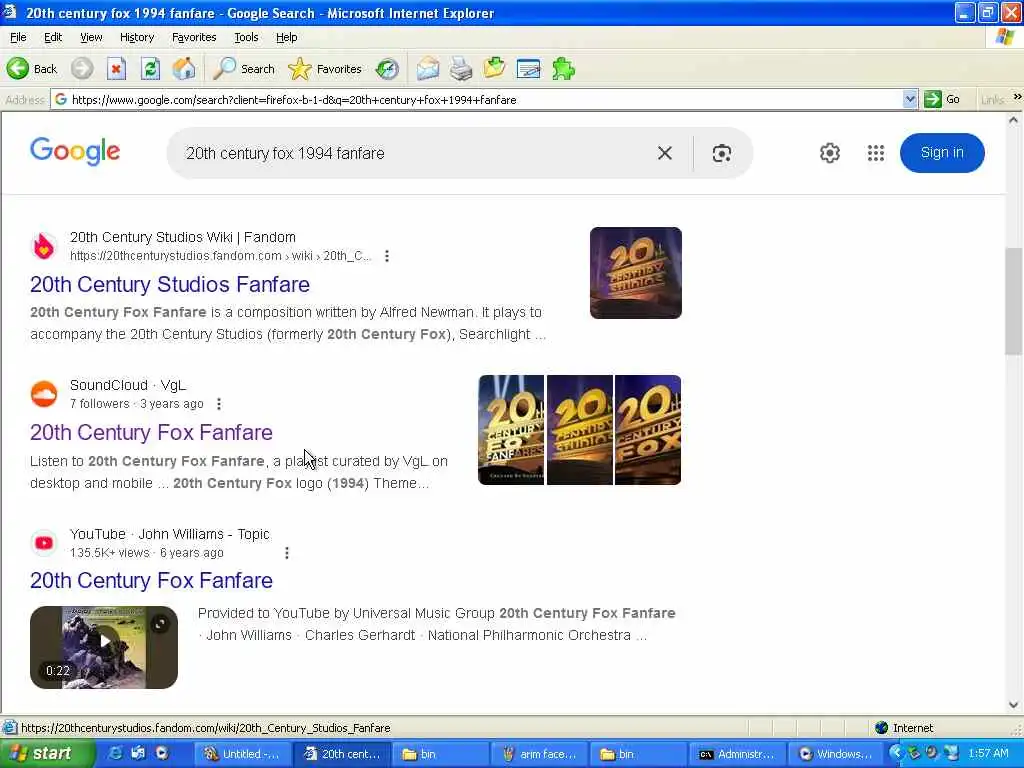Viewport: 1024px width, 768px height.
Task: Open the Edit menu
Action: pyautogui.click(x=53, y=37)
